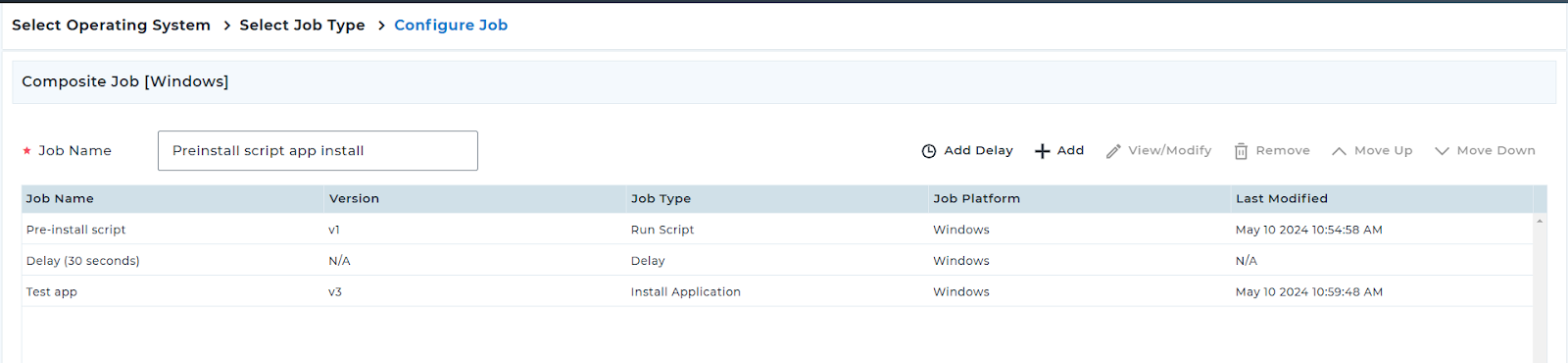Select the Test app row

coord(777,291)
